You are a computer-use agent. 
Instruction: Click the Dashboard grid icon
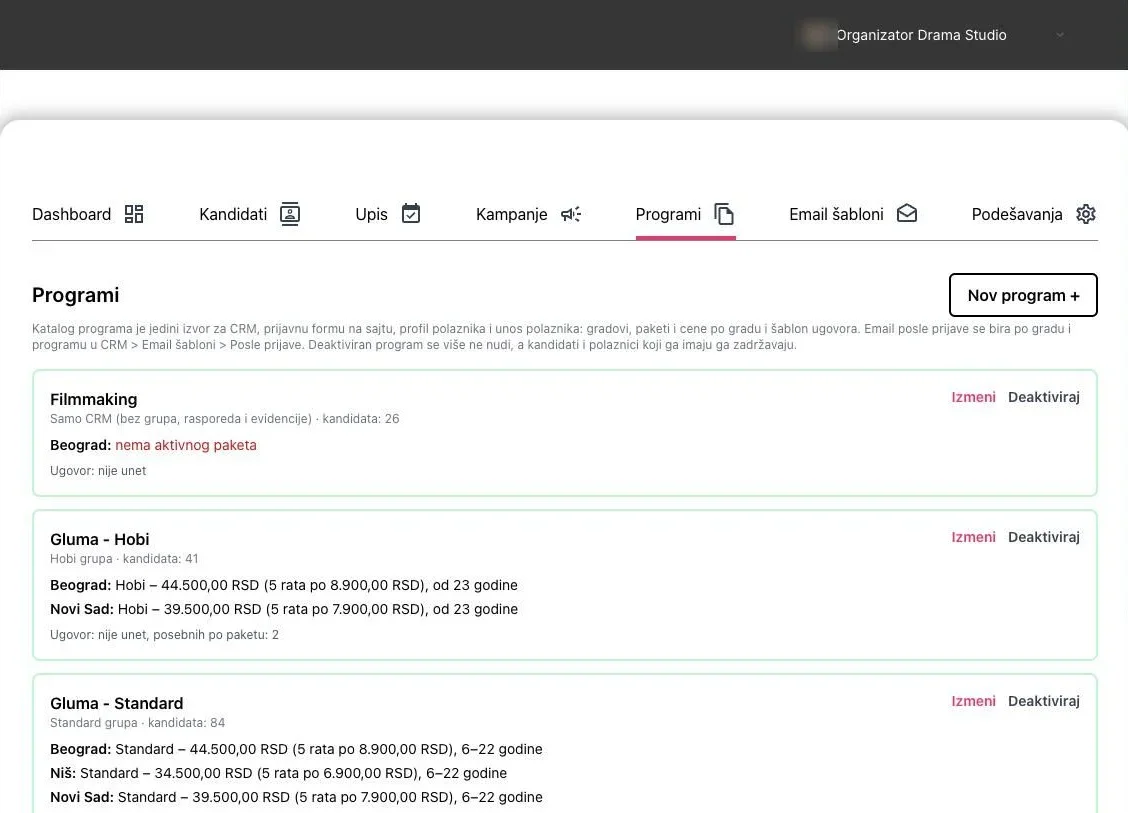coord(134,214)
